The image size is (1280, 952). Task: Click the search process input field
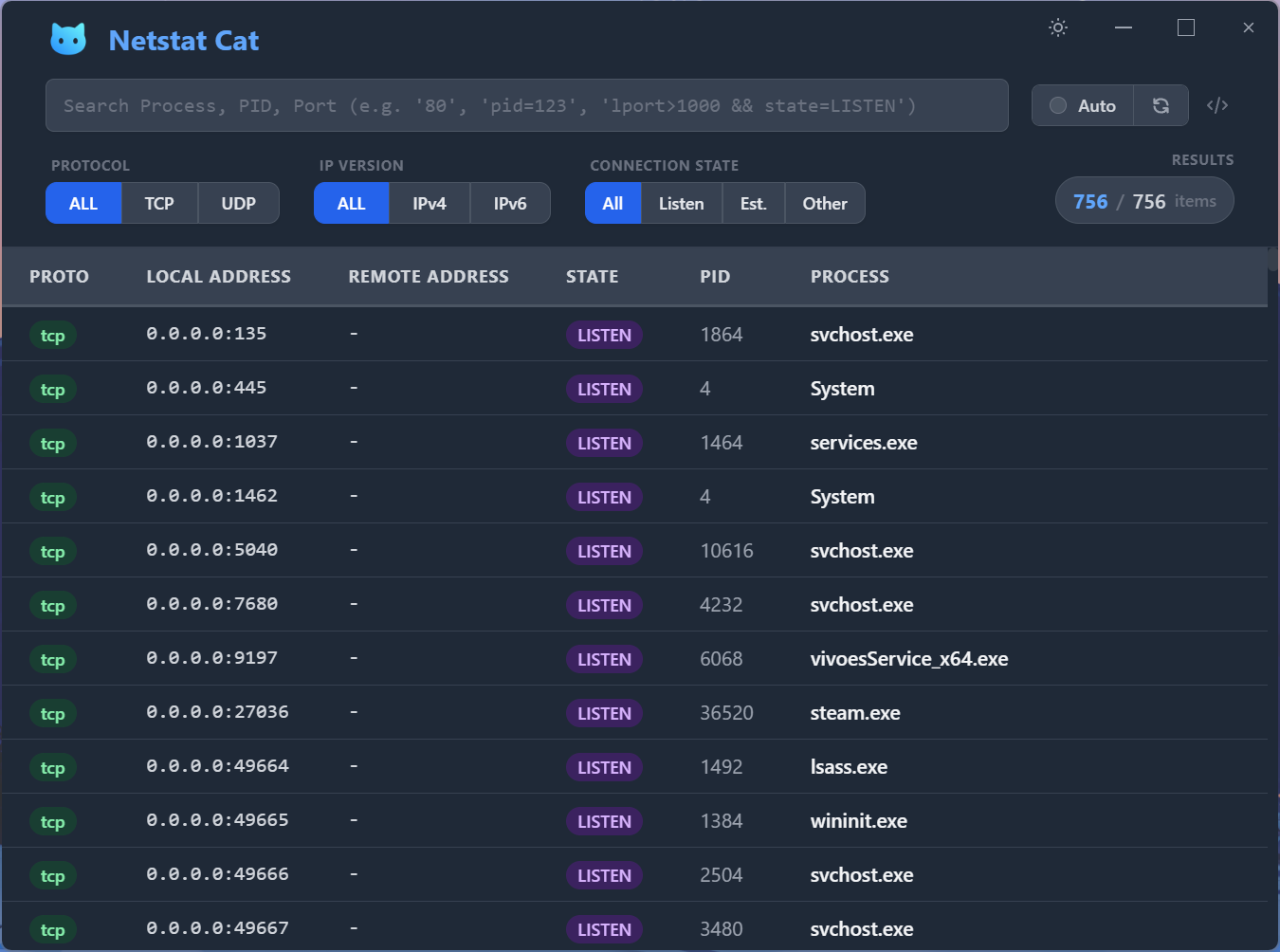click(526, 105)
